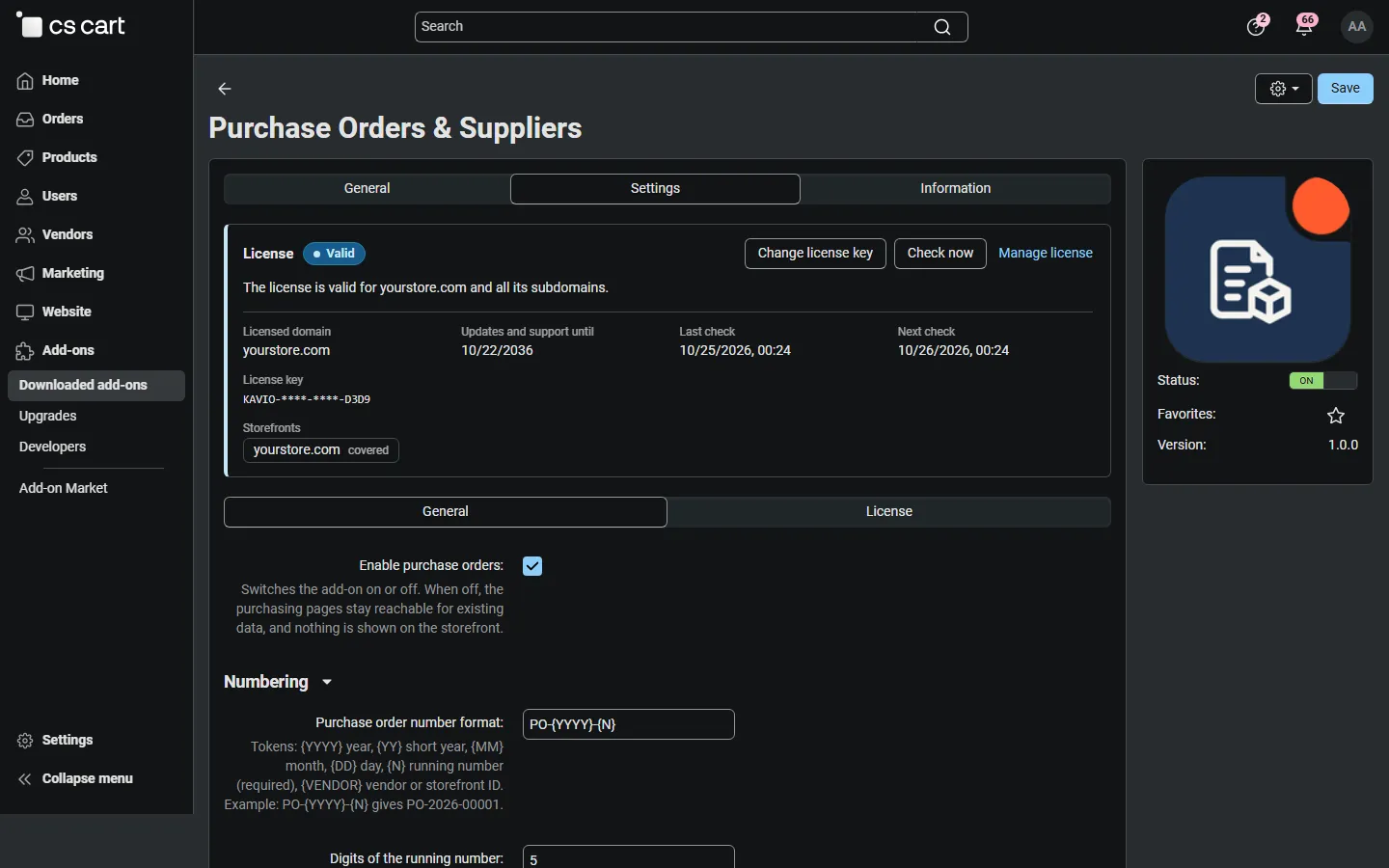Uncheck Enable purchase orders checkbox
The height and width of the screenshot is (868, 1389).
[x=533, y=566]
